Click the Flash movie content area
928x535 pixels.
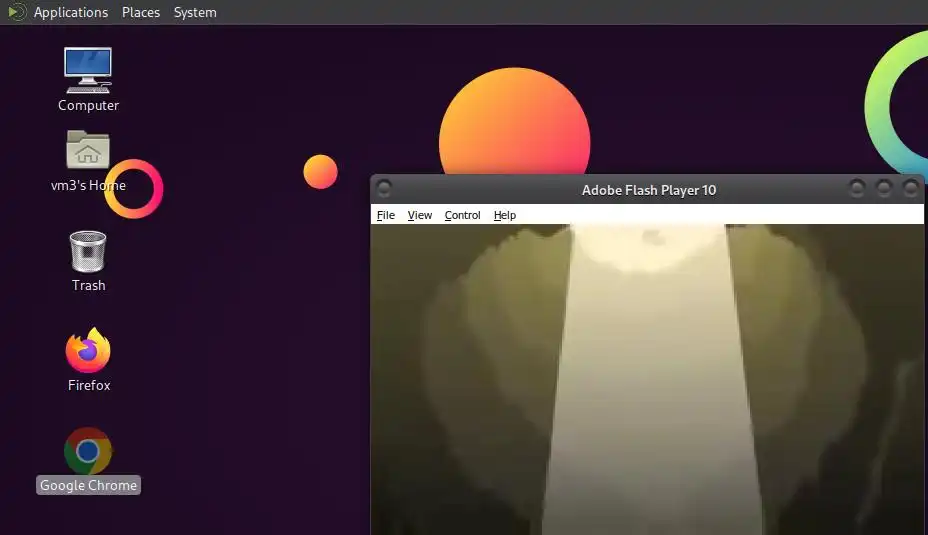[x=647, y=379]
